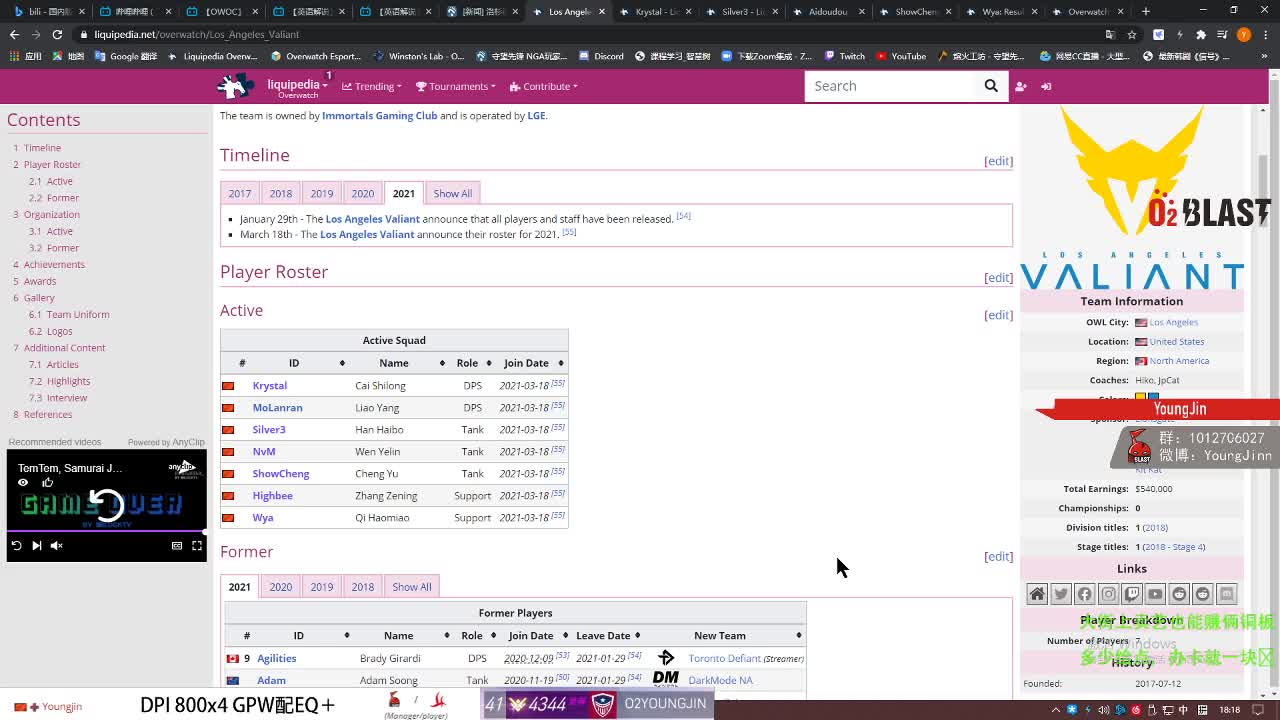The width and height of the screenshot is (1280, 720).
Task: Select Show All in Timeline tabs
Action: 452,193
